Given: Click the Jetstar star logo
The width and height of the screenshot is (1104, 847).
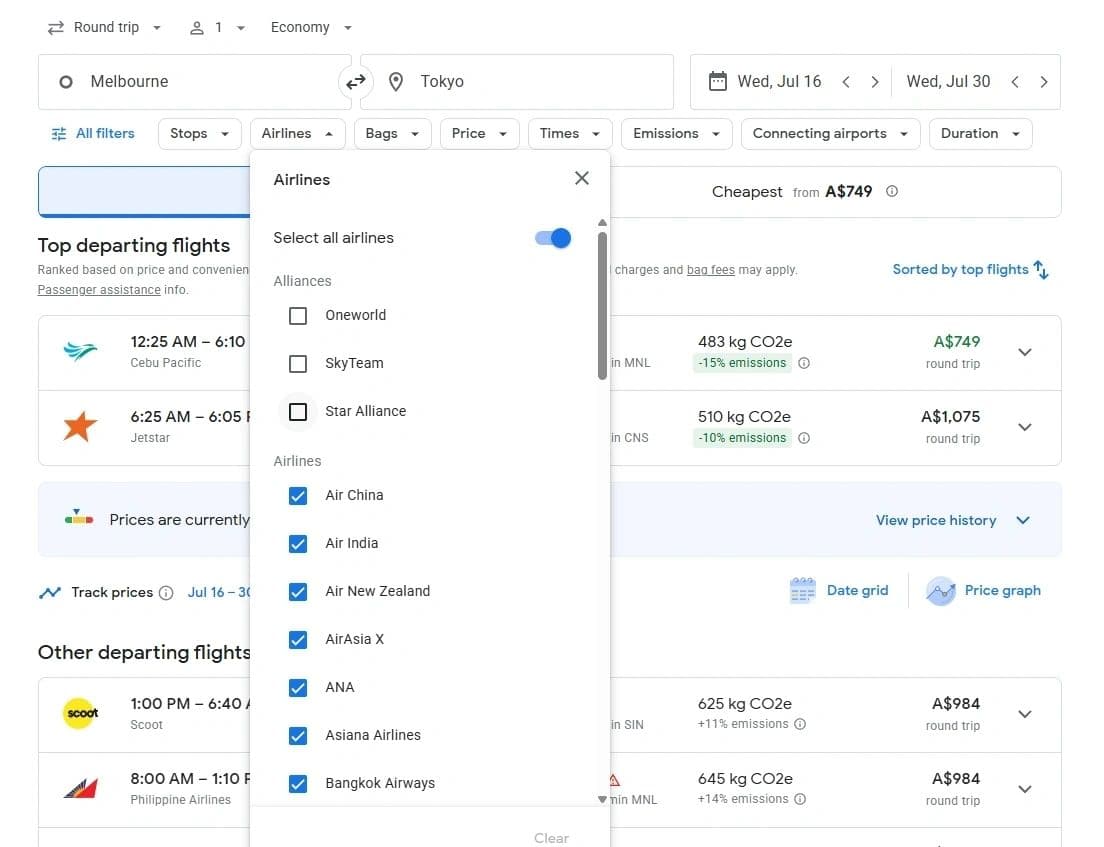Looking at the screenshot, I should [x=80, y=427].
